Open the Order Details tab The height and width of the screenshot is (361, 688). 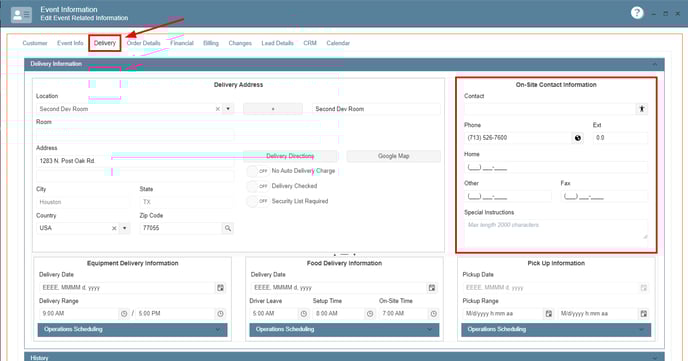point(143,43)
